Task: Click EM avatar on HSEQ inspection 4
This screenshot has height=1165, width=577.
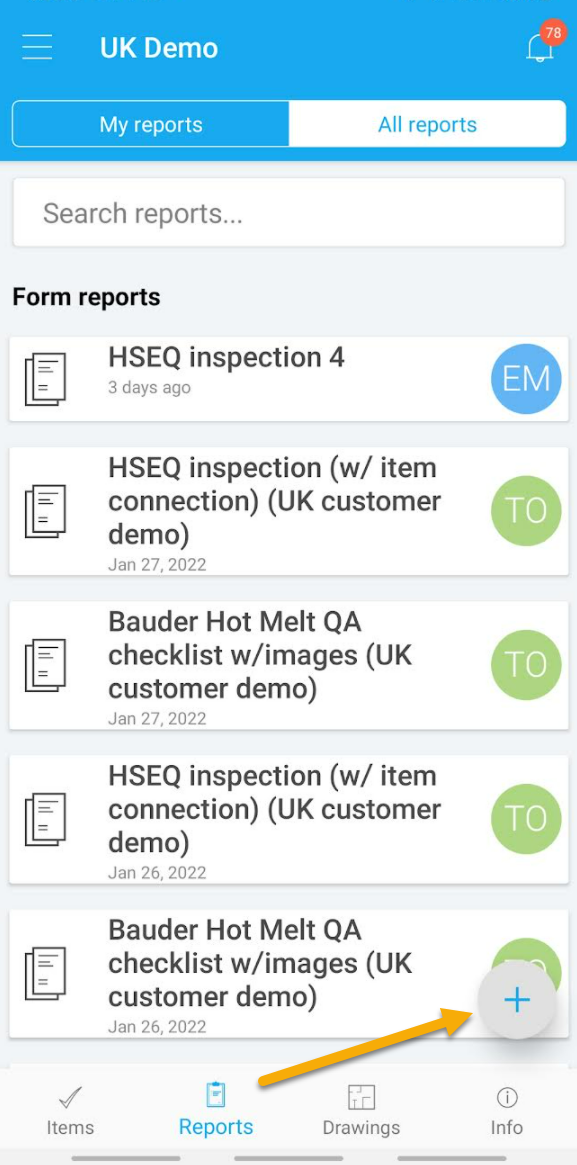Action: 527,379
